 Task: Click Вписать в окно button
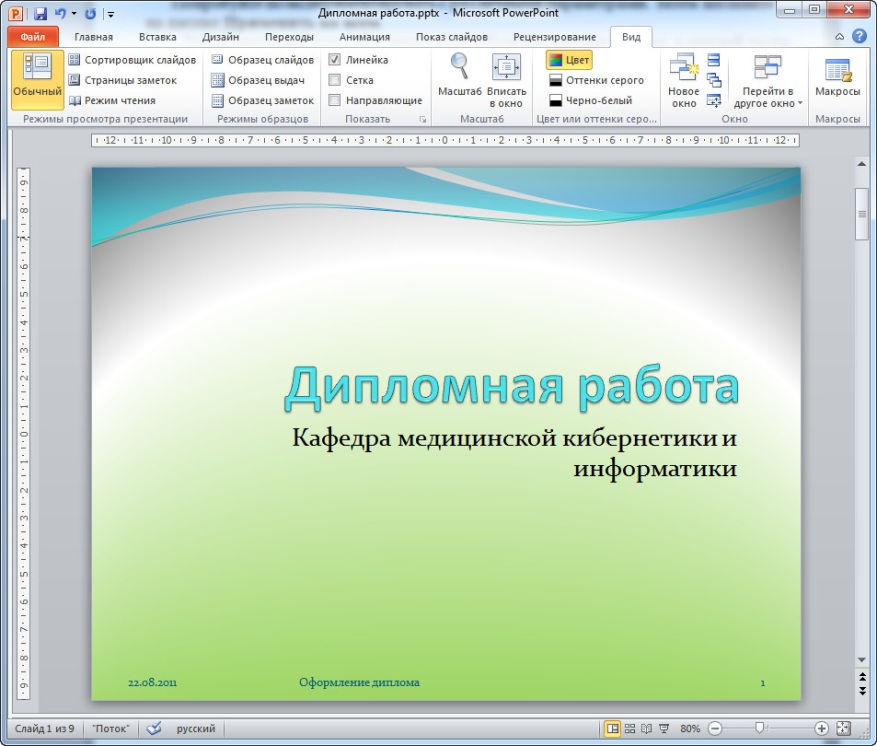tap(506, 80)
